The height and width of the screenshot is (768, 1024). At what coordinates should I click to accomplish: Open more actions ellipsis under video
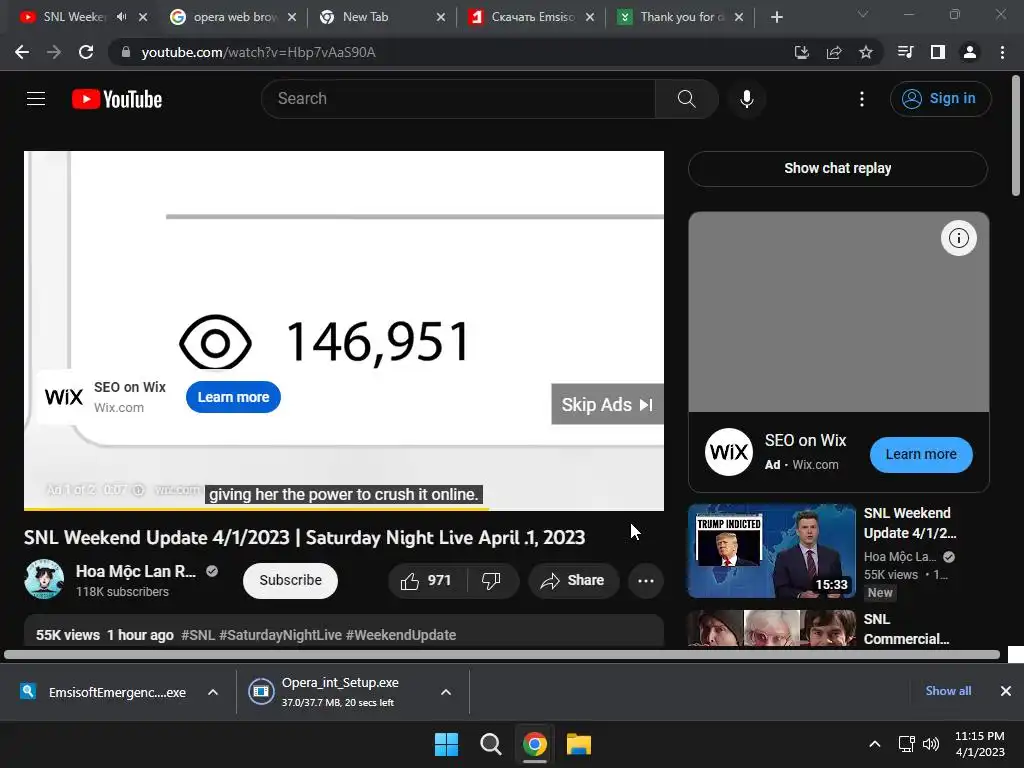[x=645, y=581]
